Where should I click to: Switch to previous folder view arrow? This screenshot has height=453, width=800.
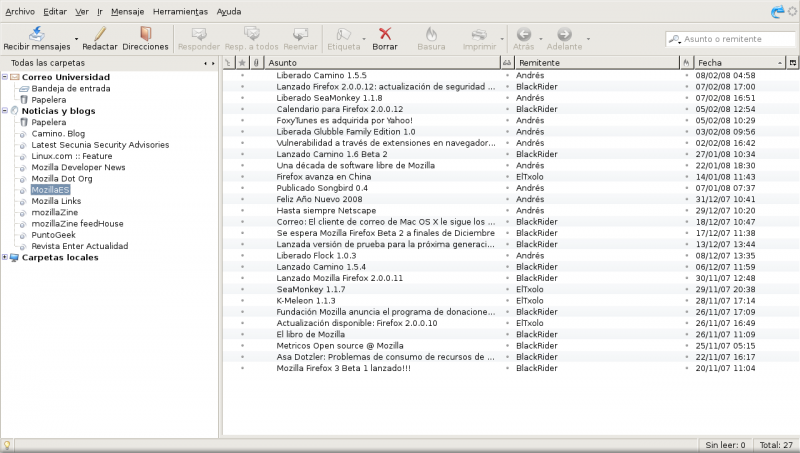click(205, 63)
